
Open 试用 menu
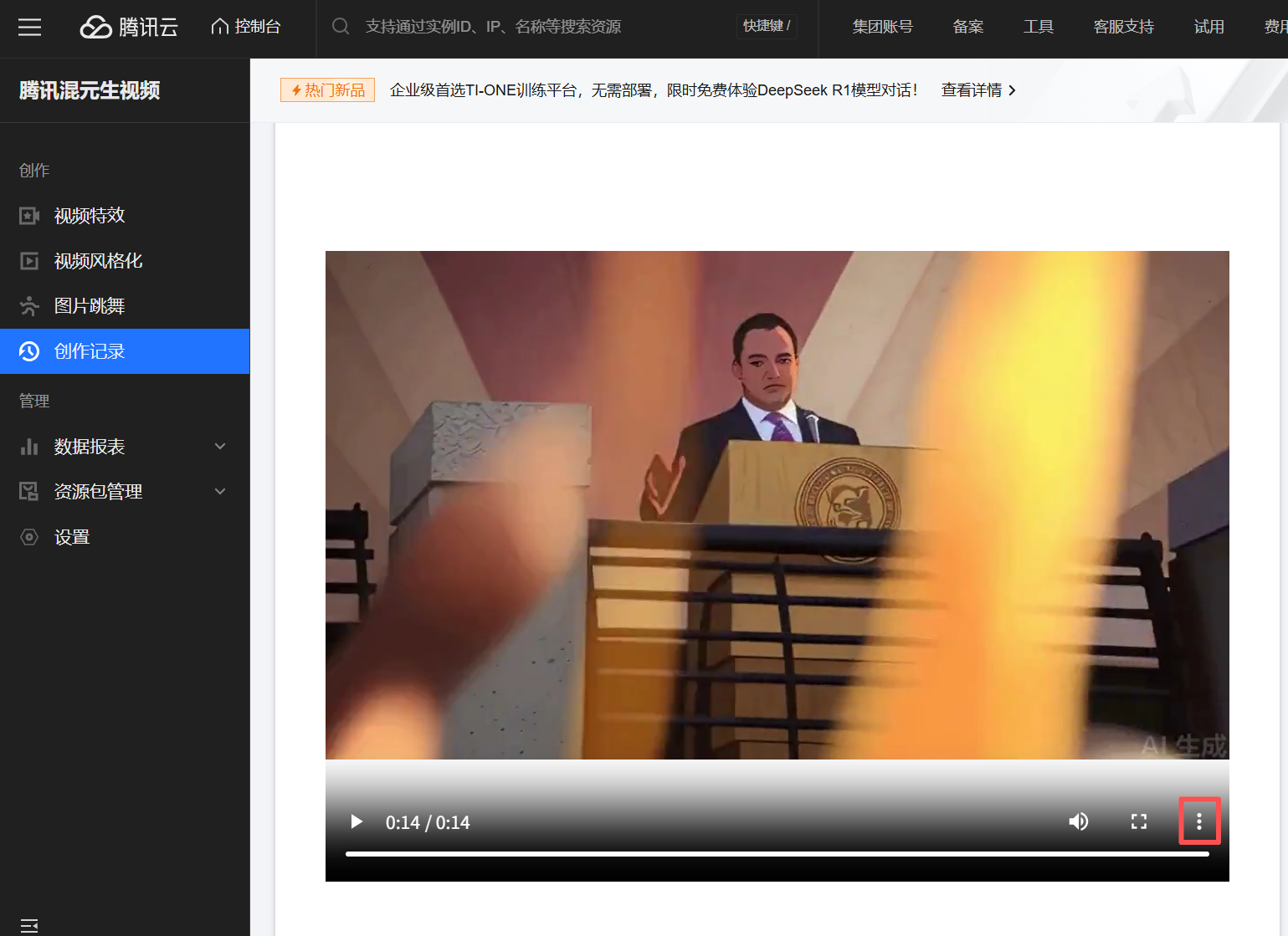click(1209, 27)
